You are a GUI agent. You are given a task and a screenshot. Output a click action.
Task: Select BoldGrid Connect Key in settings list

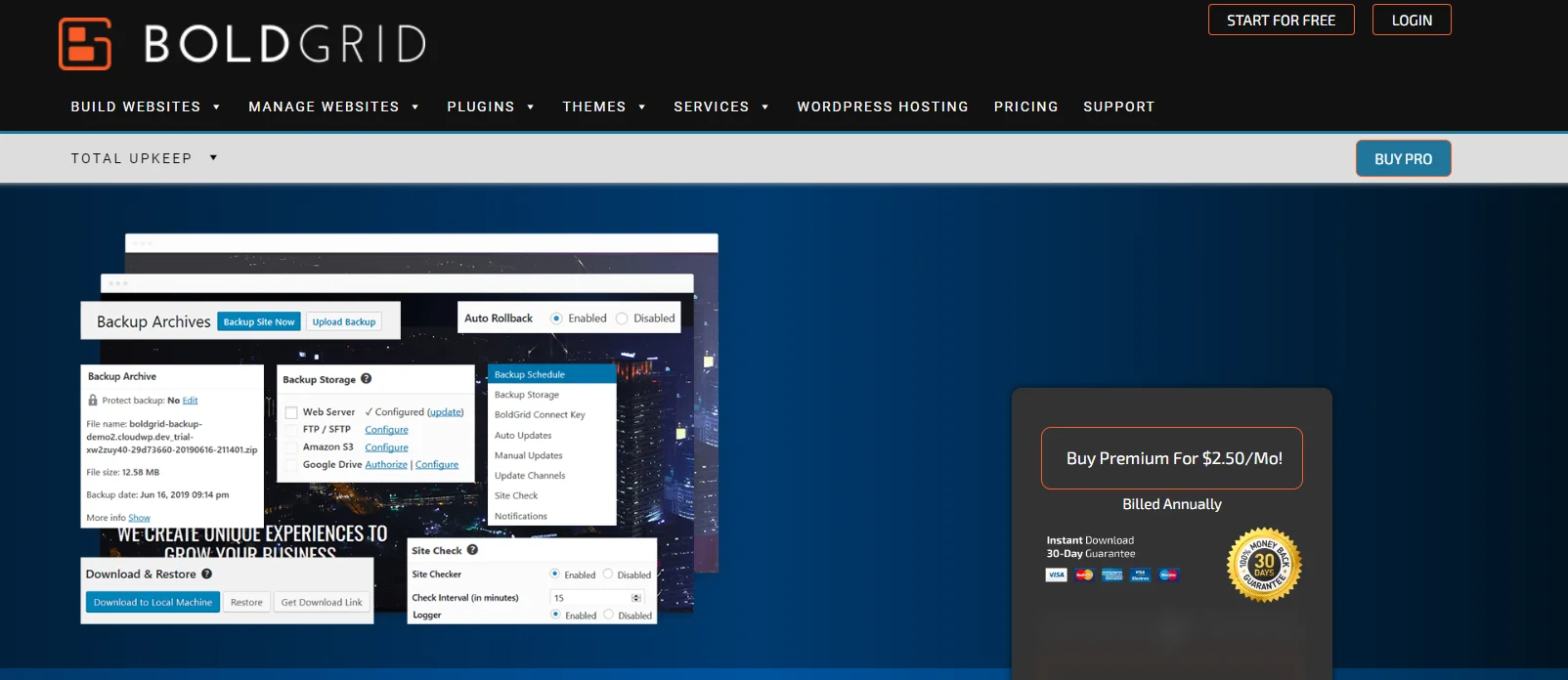coord(552,415)
